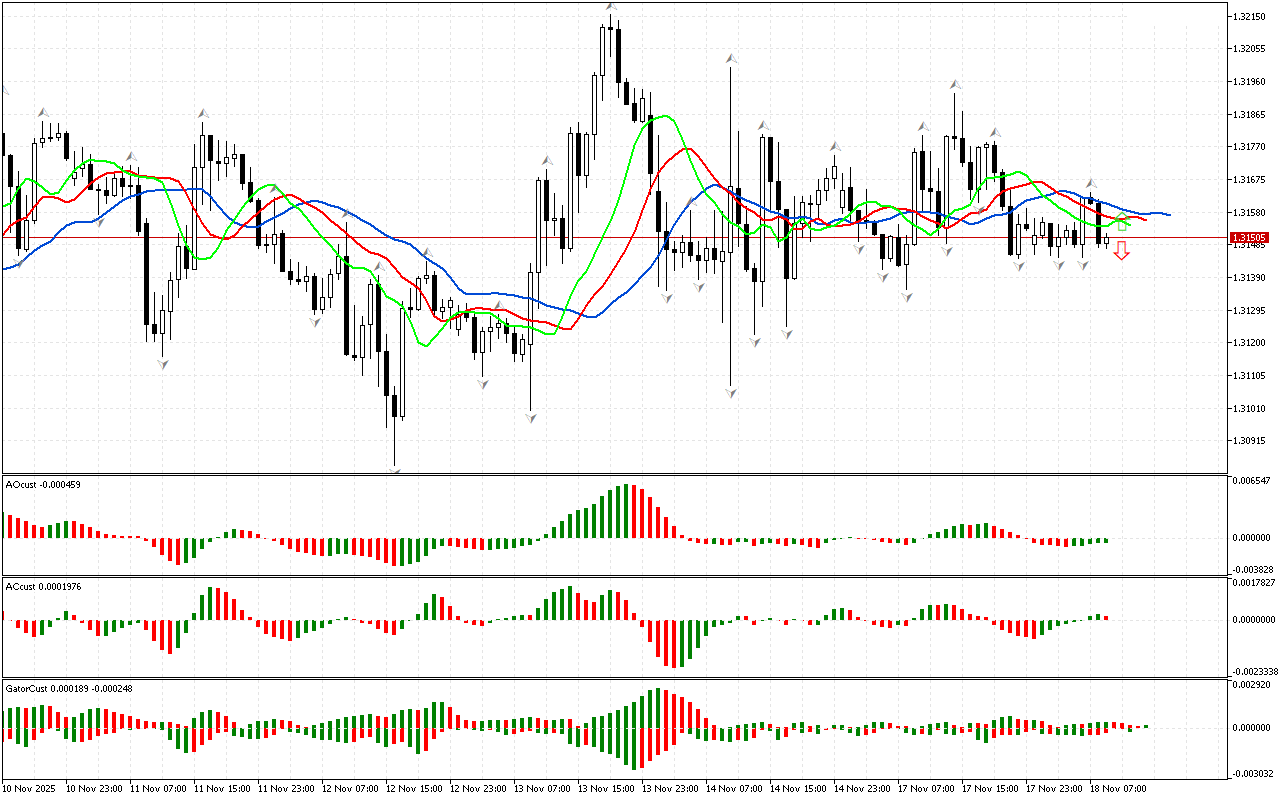Select the fractal arrow below the lowest candle
The image size is (1280, 800).
click(396, 468)
